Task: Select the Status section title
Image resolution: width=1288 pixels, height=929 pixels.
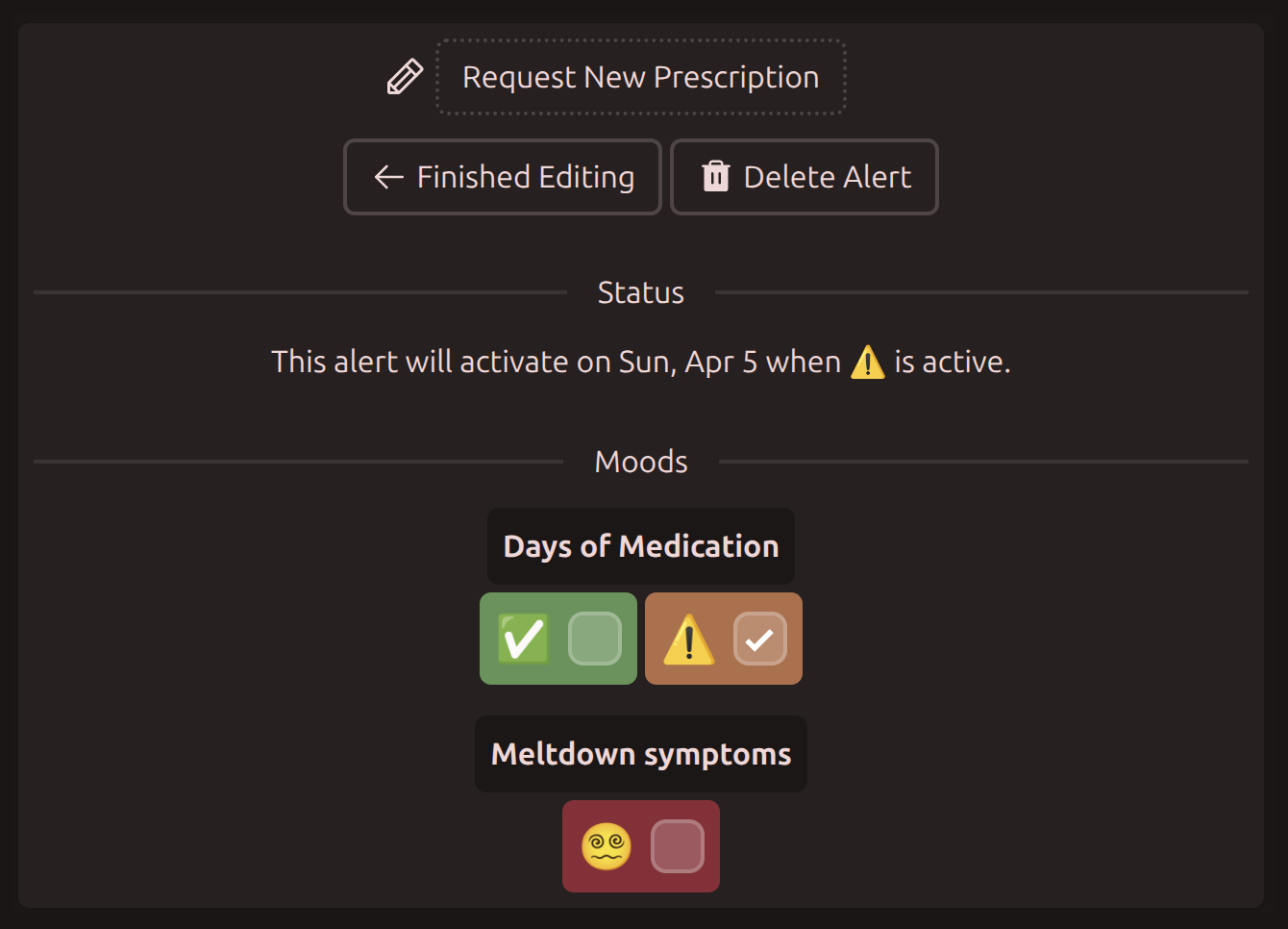Action: click(x=640, y=292)
